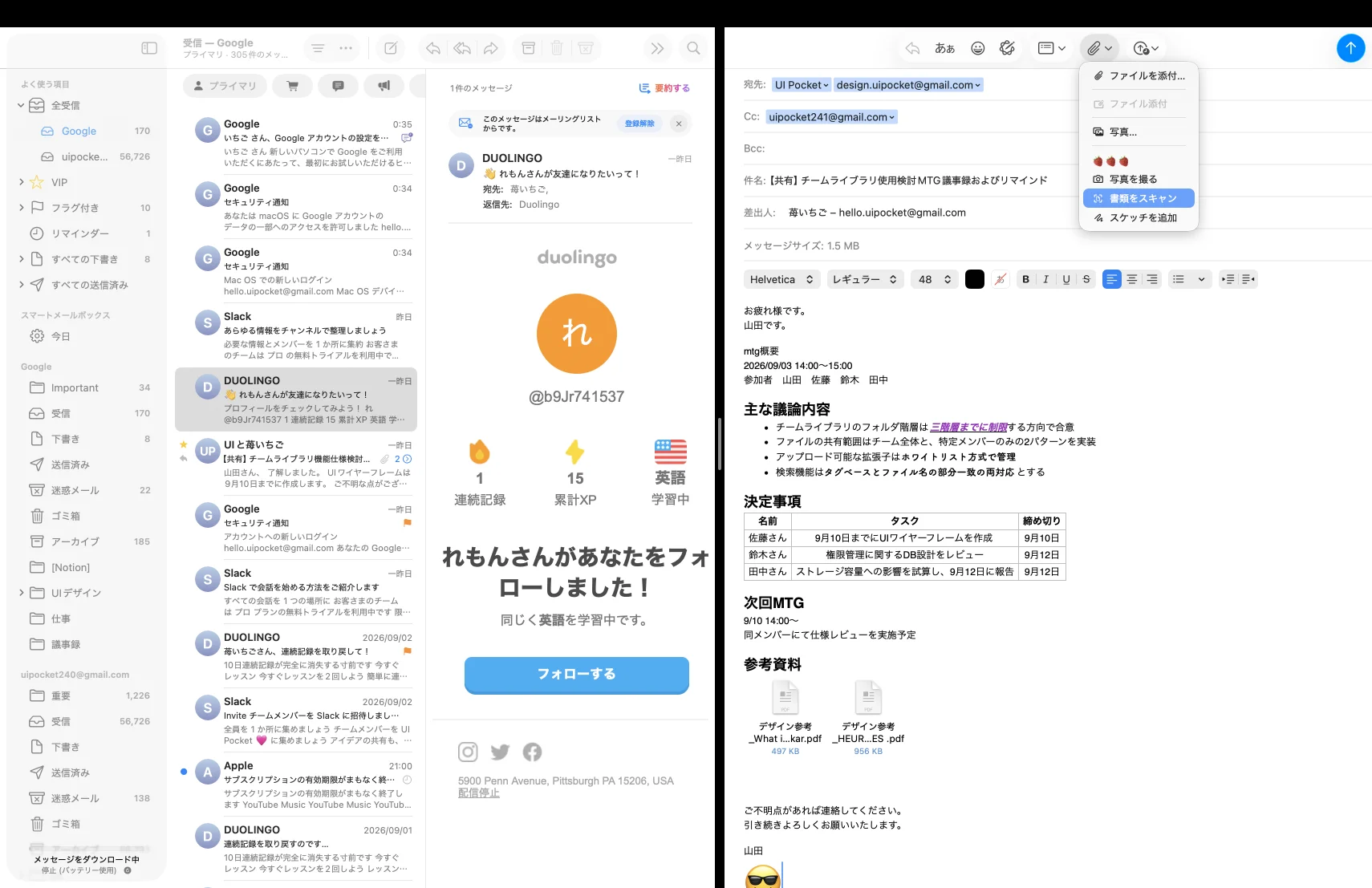This screenshot has width=1372, height=888.
Task: Click the 要約する summarize button
Action: click(664, 88)
